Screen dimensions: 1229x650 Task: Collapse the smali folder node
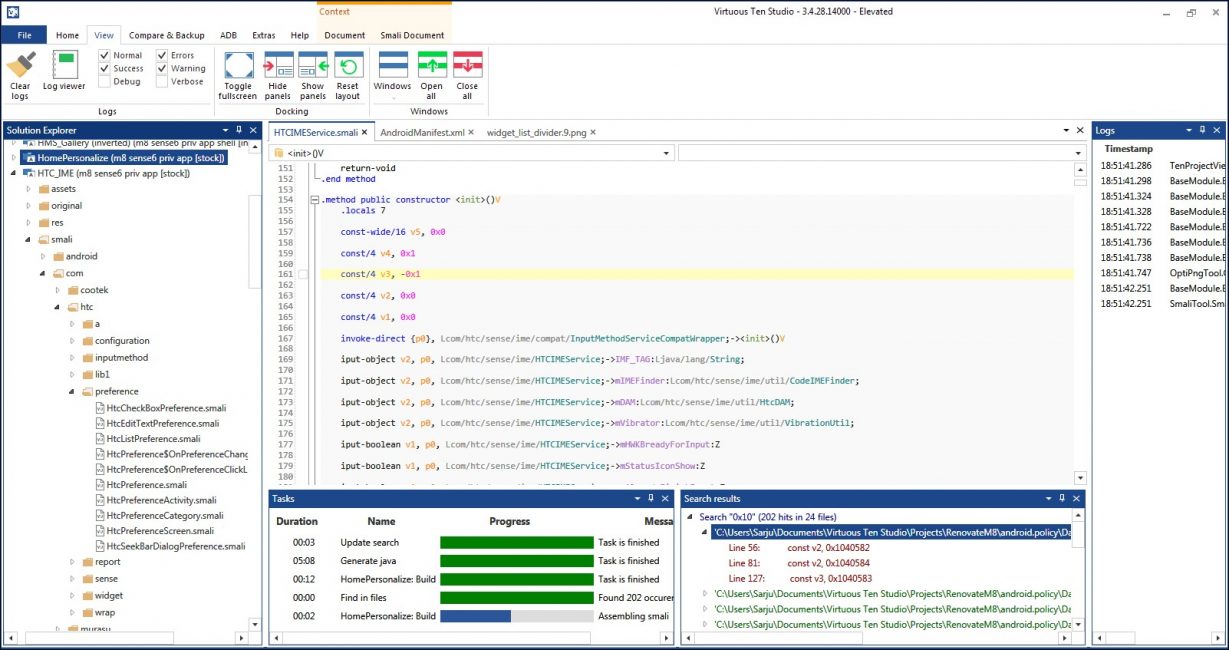point(28,240)
